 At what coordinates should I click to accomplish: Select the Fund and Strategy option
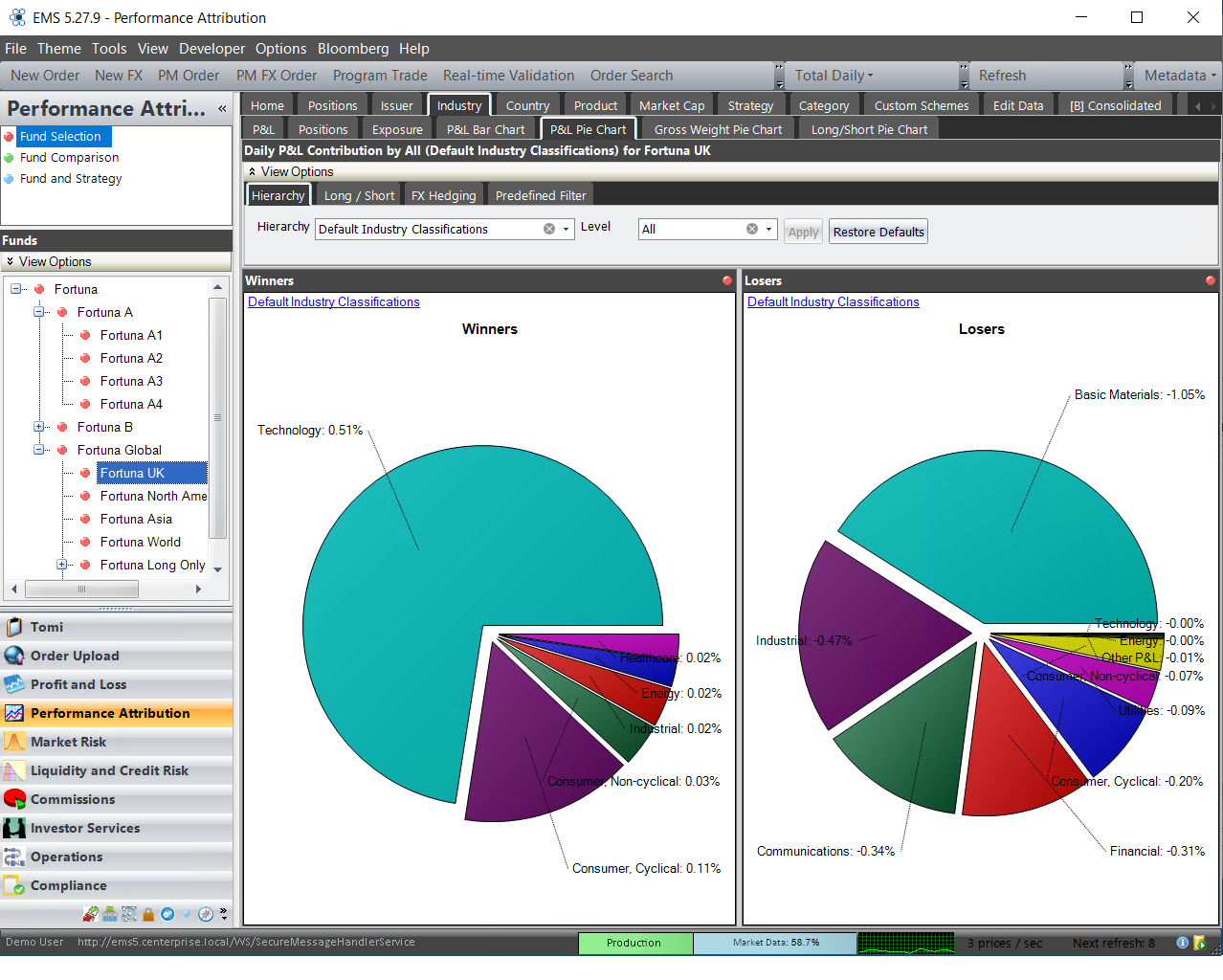(71, 179)
